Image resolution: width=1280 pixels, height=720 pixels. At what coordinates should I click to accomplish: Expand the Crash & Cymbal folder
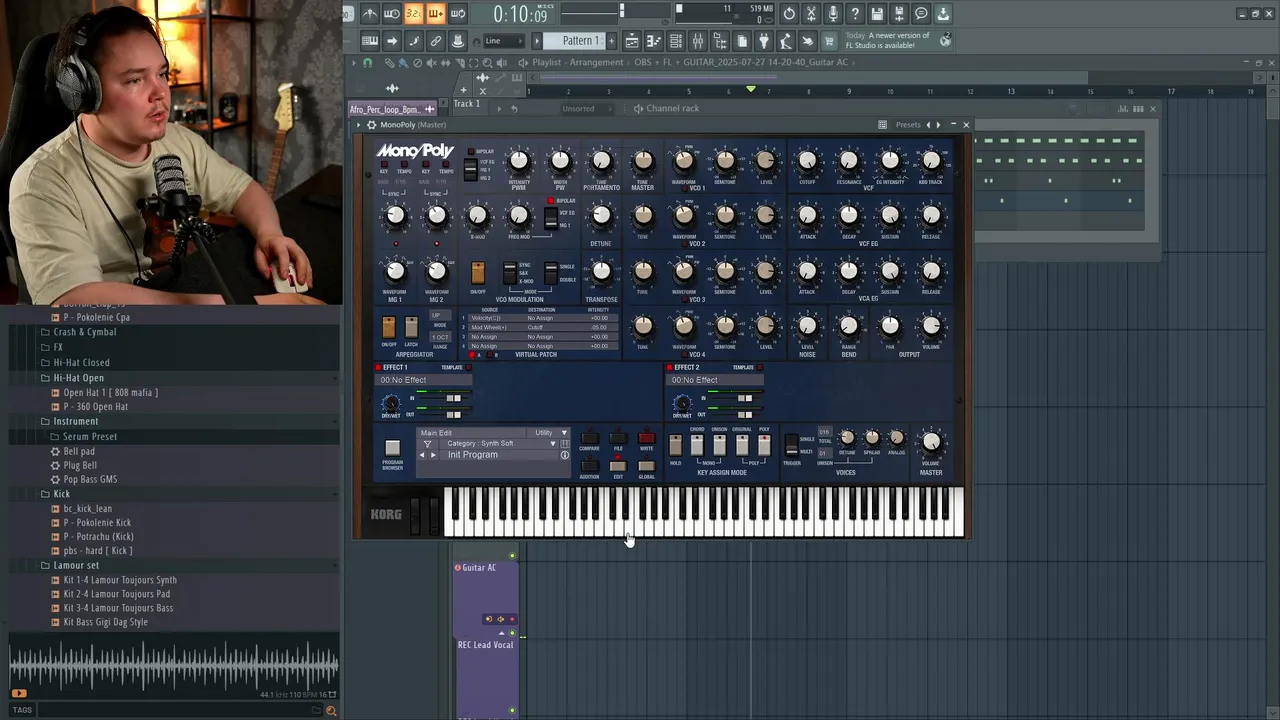click(84, 332)
